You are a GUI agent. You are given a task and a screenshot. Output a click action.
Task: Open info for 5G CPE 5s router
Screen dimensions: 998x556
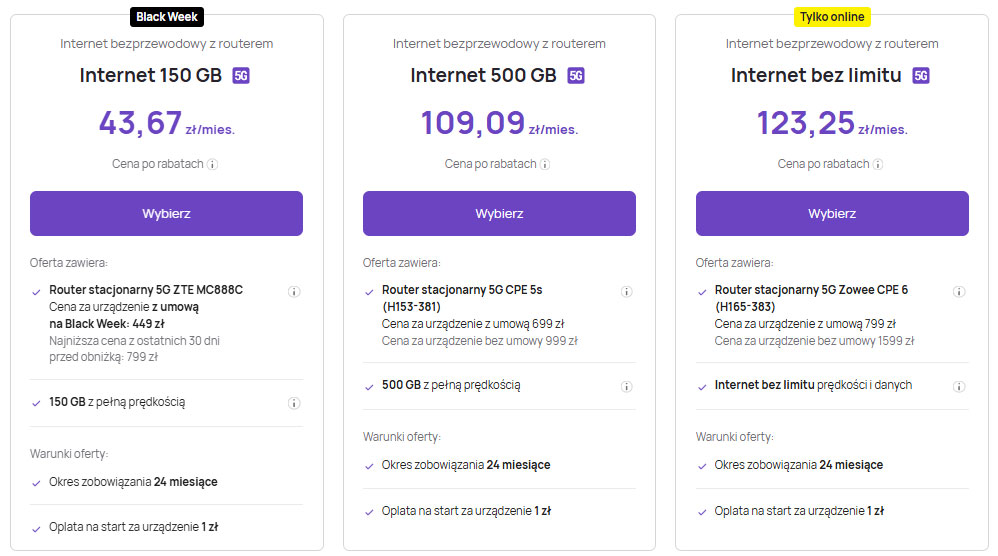point(627,292)
